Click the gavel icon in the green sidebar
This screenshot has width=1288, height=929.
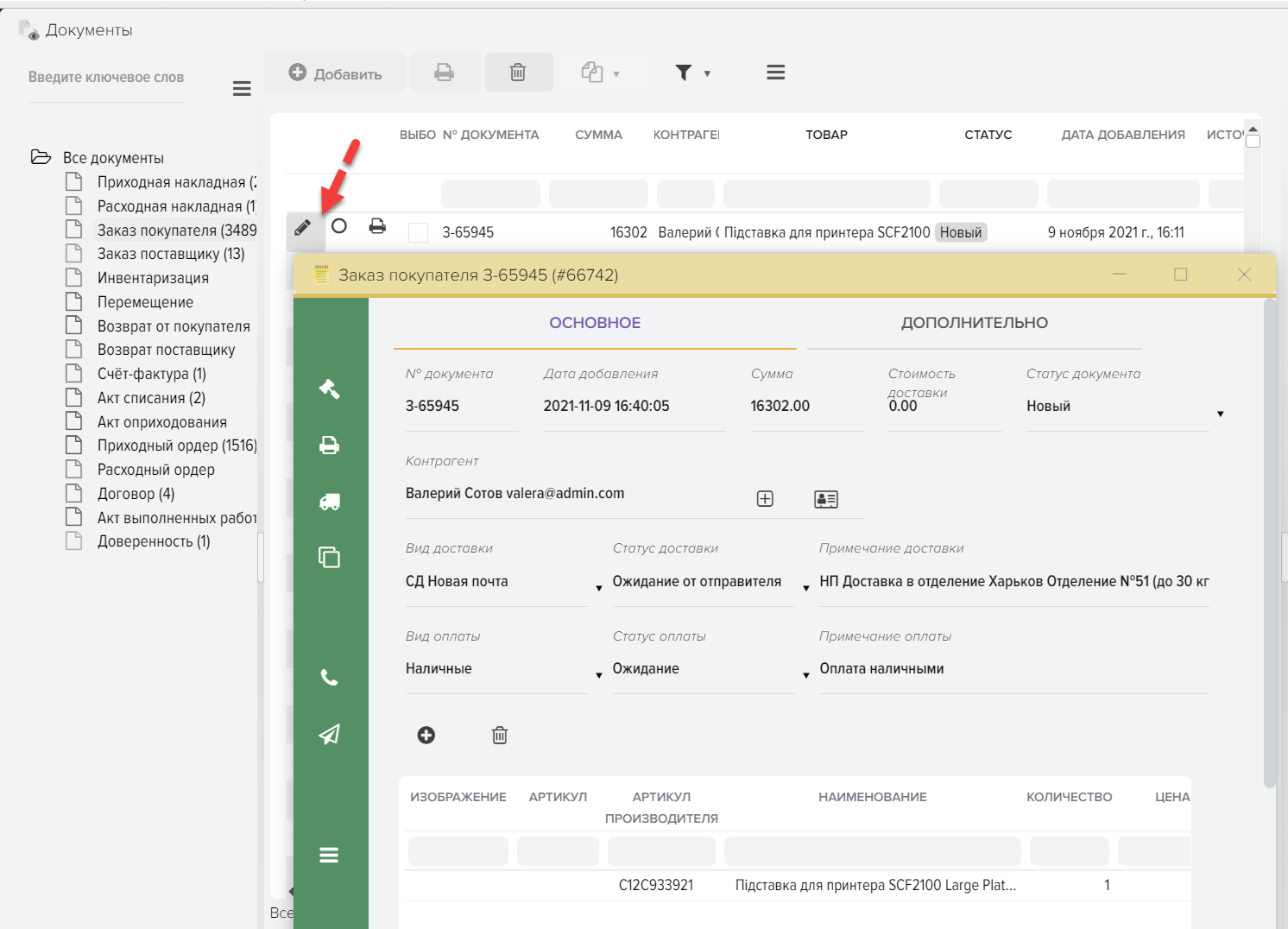(x=329, y=389)
